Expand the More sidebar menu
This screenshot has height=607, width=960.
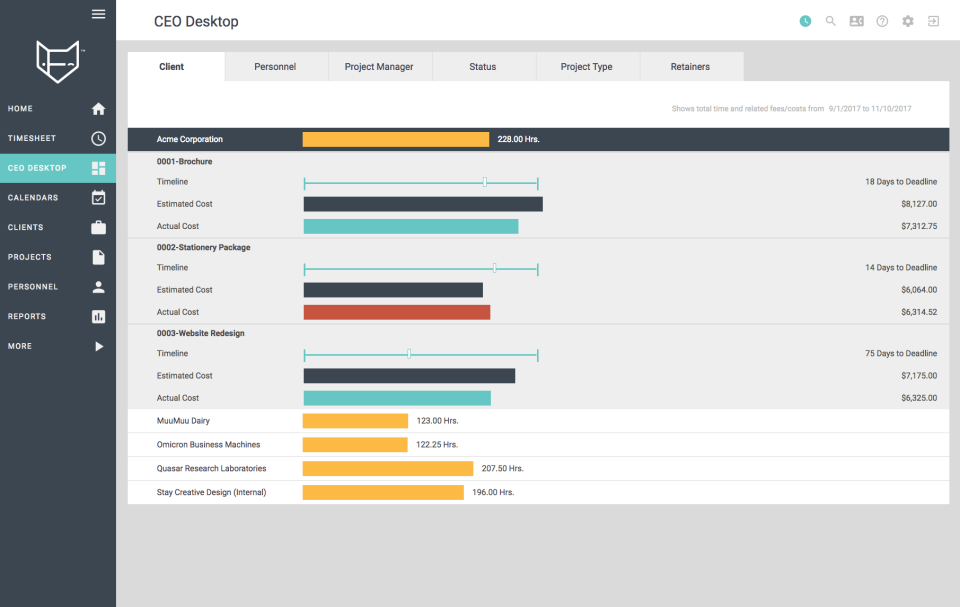click(x=57, y=346)
